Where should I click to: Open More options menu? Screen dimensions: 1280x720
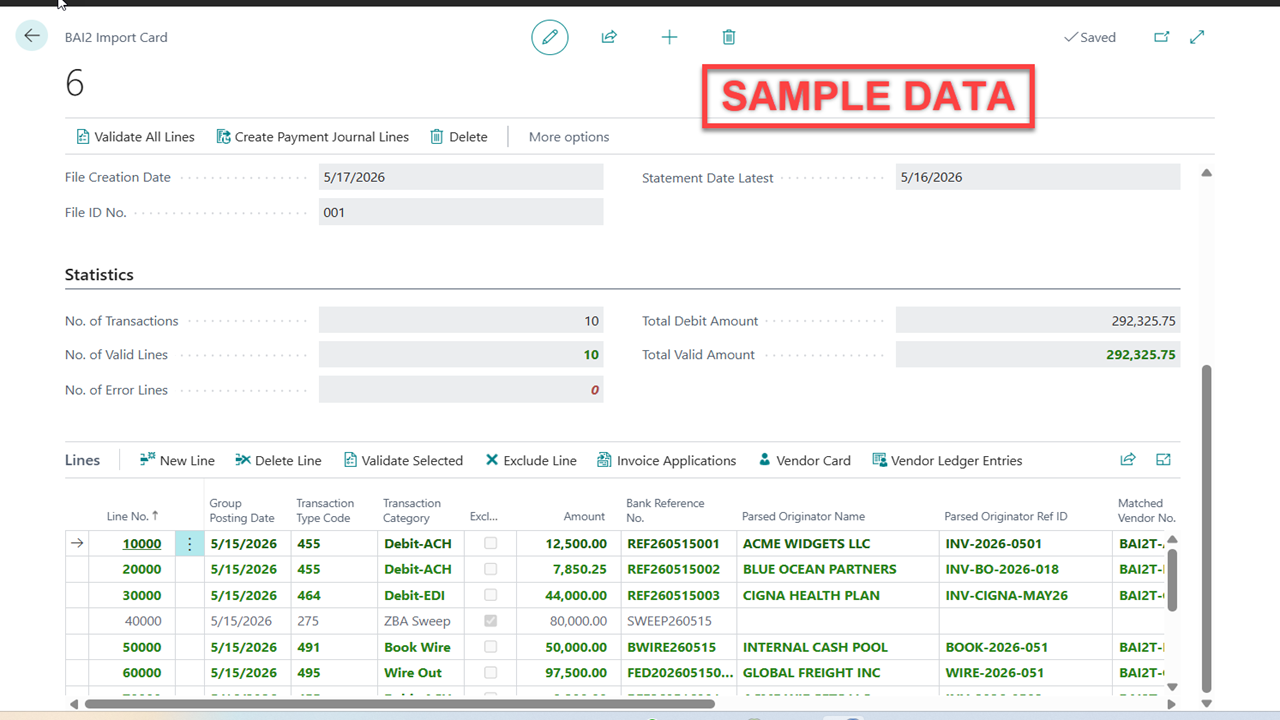point(569,137)
